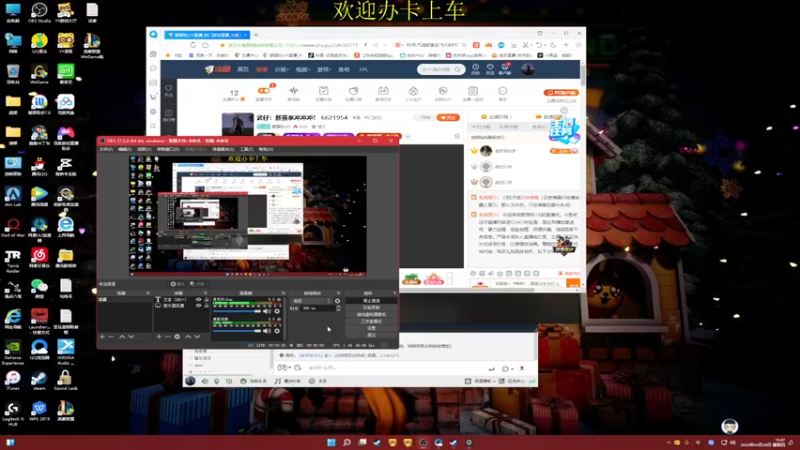This screenshot has height=450, width=800.
Task: Open the Tools menu in OBS
Action: pos(246,149)
